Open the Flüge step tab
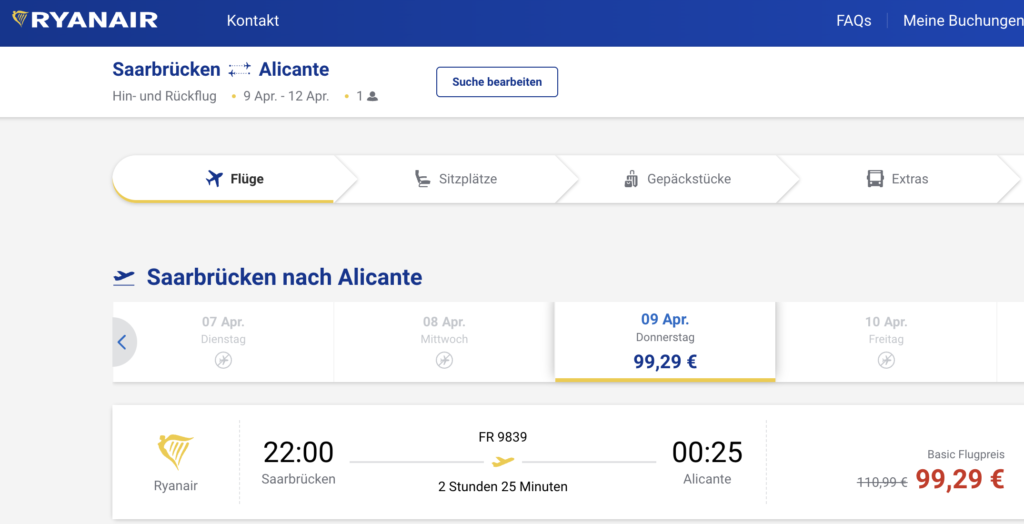 click(234, 179)
